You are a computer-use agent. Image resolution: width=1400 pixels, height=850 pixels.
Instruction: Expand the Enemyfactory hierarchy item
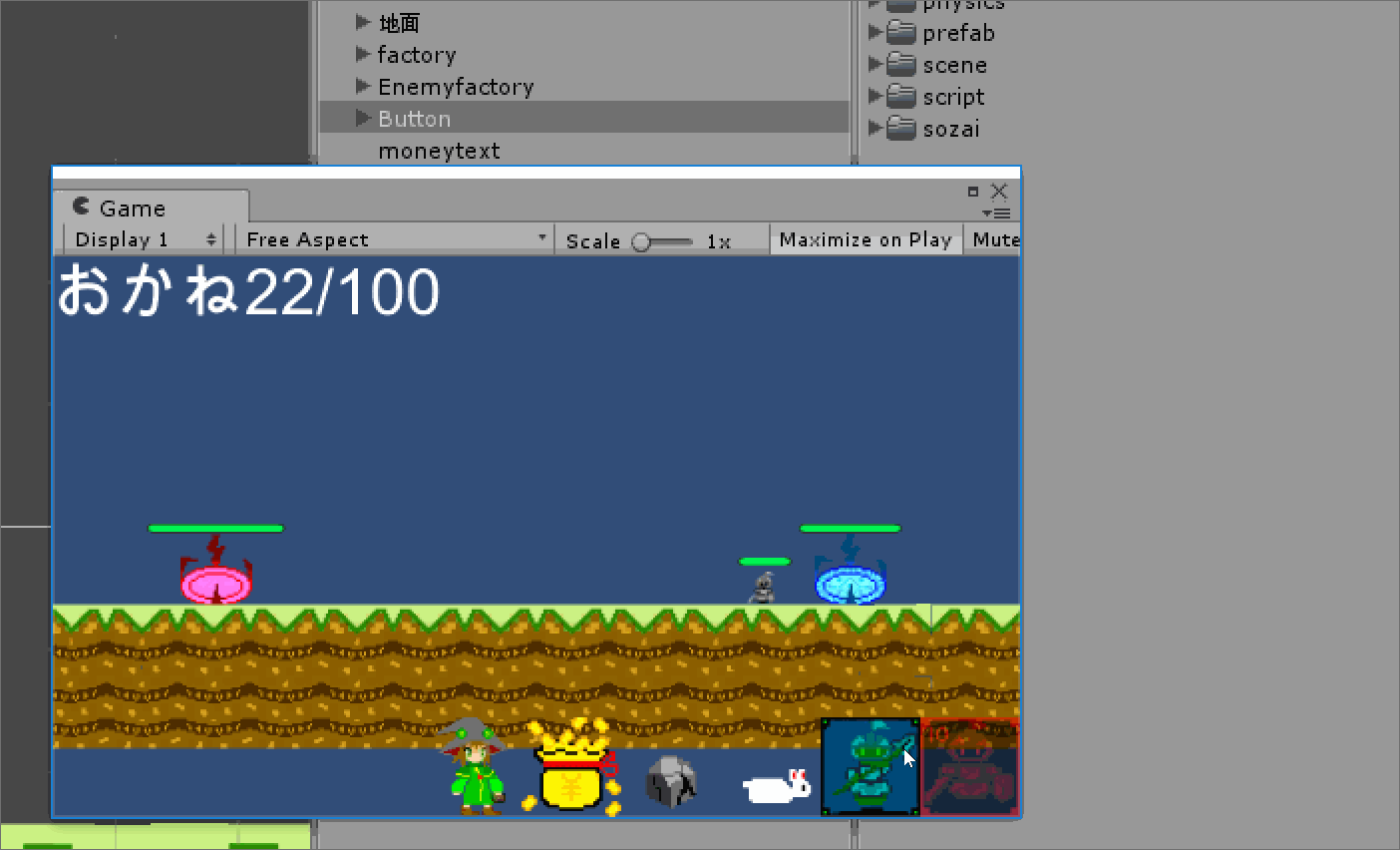coord(363,87)
